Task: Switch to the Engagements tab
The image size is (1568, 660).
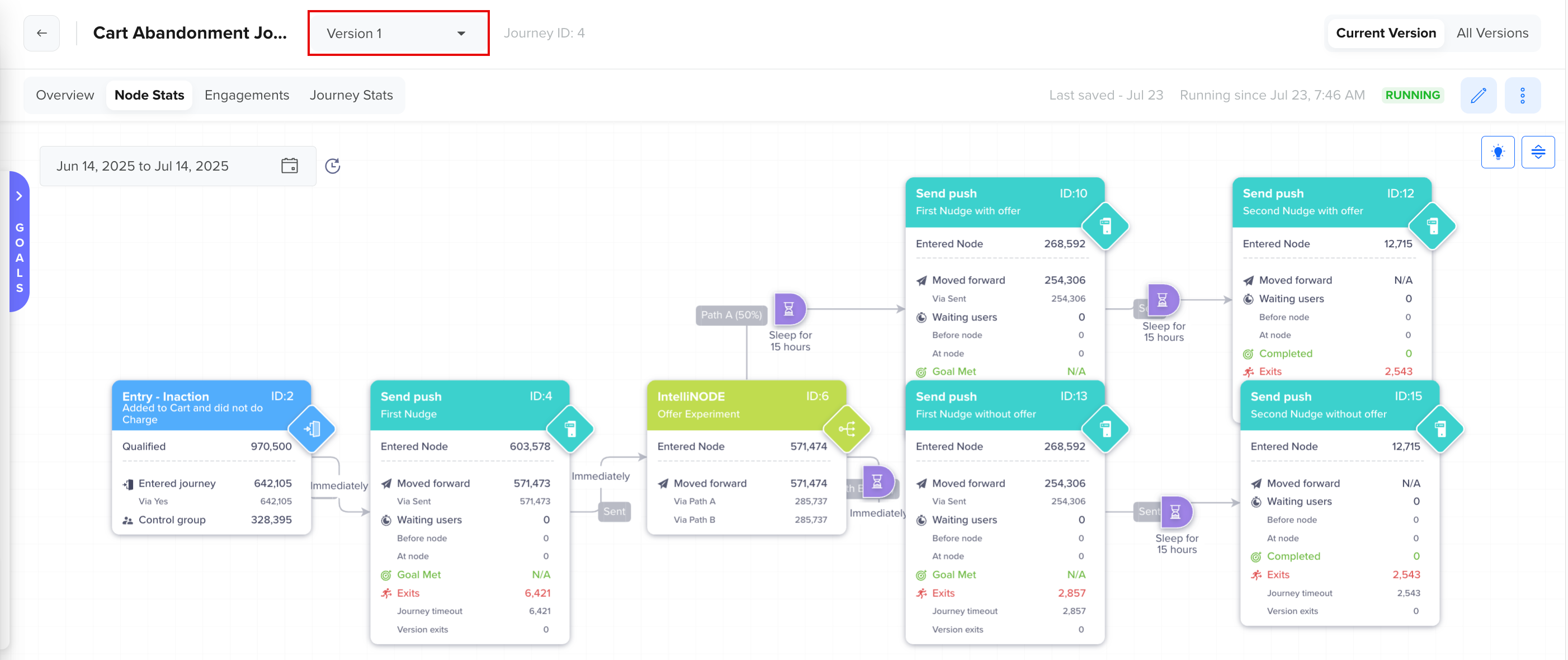Action: tap(247, 95)
